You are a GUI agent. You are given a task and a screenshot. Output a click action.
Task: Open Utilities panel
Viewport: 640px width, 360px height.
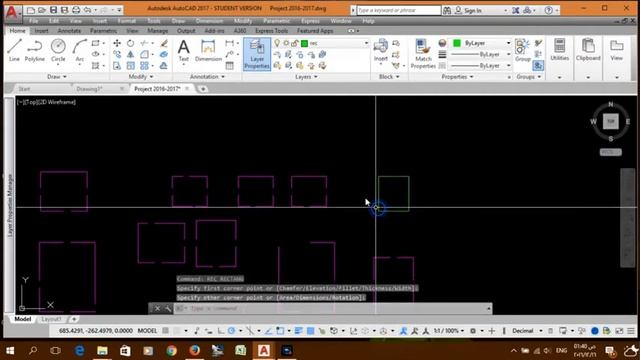559,51
